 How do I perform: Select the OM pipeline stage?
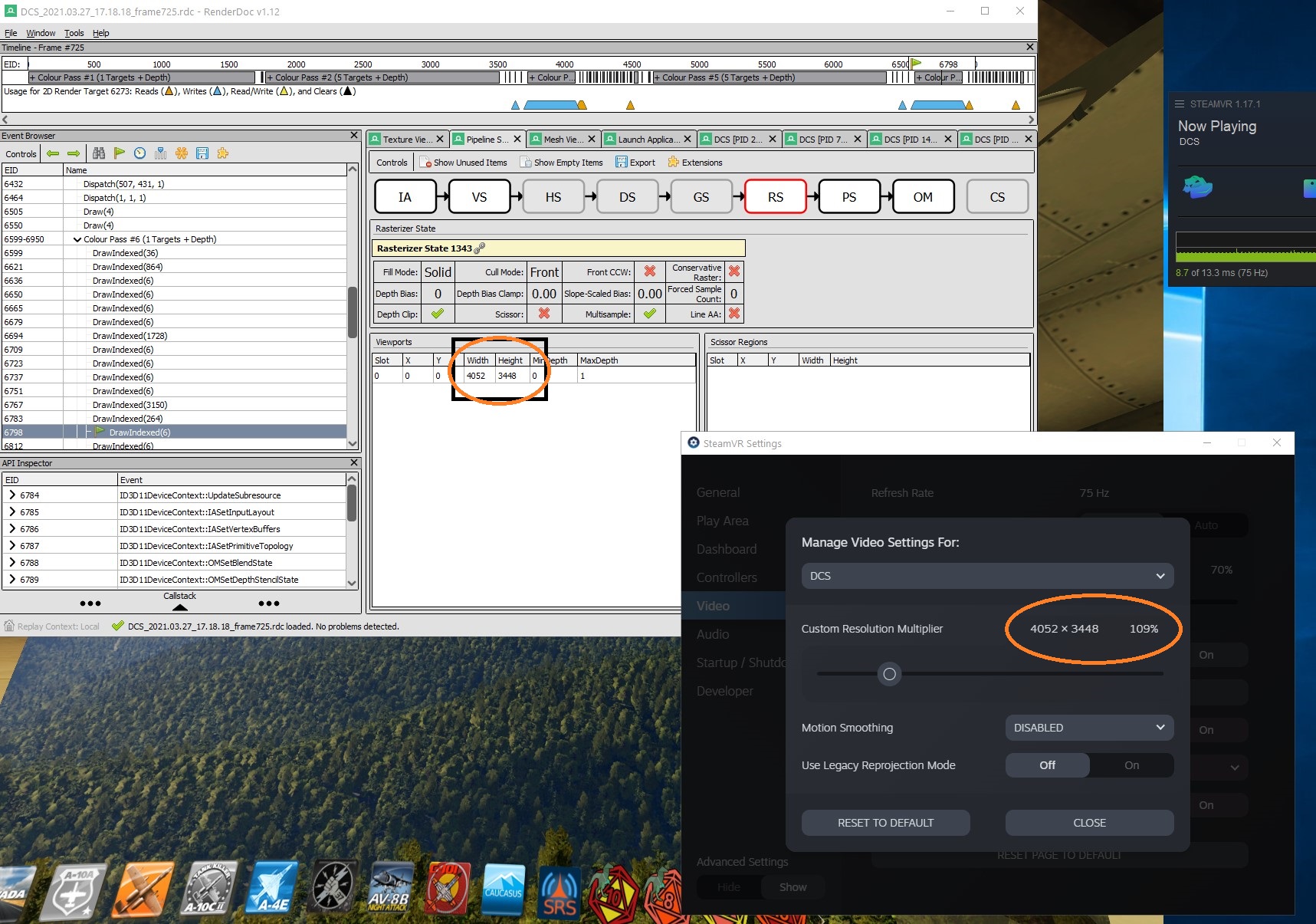click(x=923, y=197)
